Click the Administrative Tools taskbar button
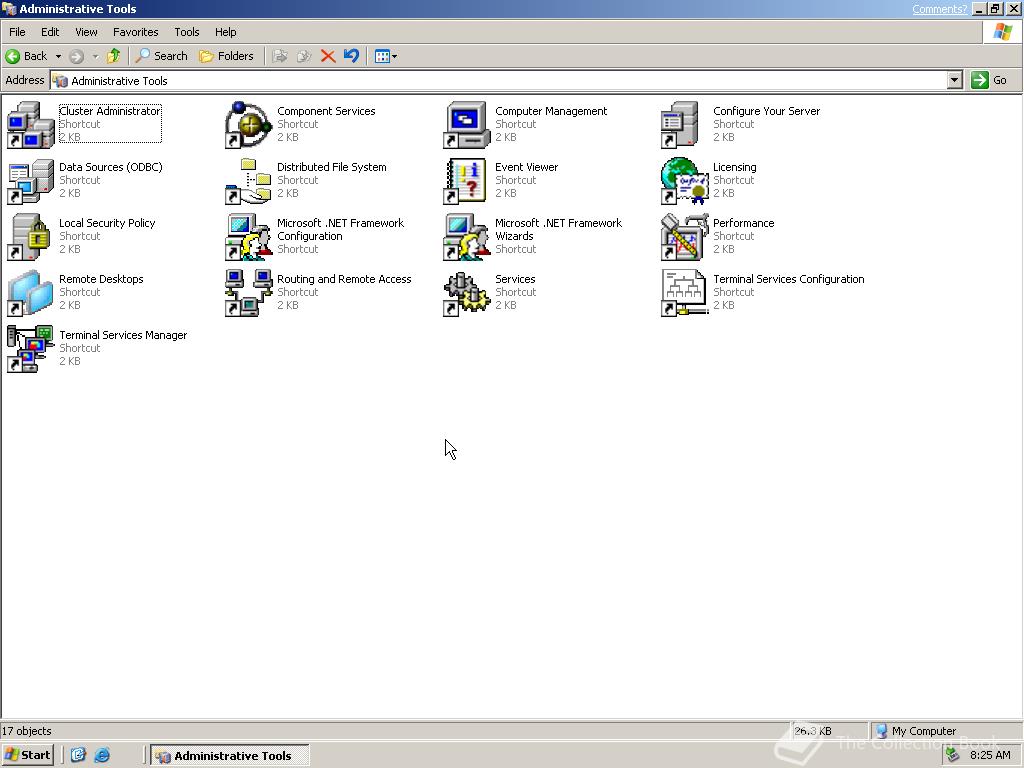Screen dimensions: 1024x768 (230, 756)
